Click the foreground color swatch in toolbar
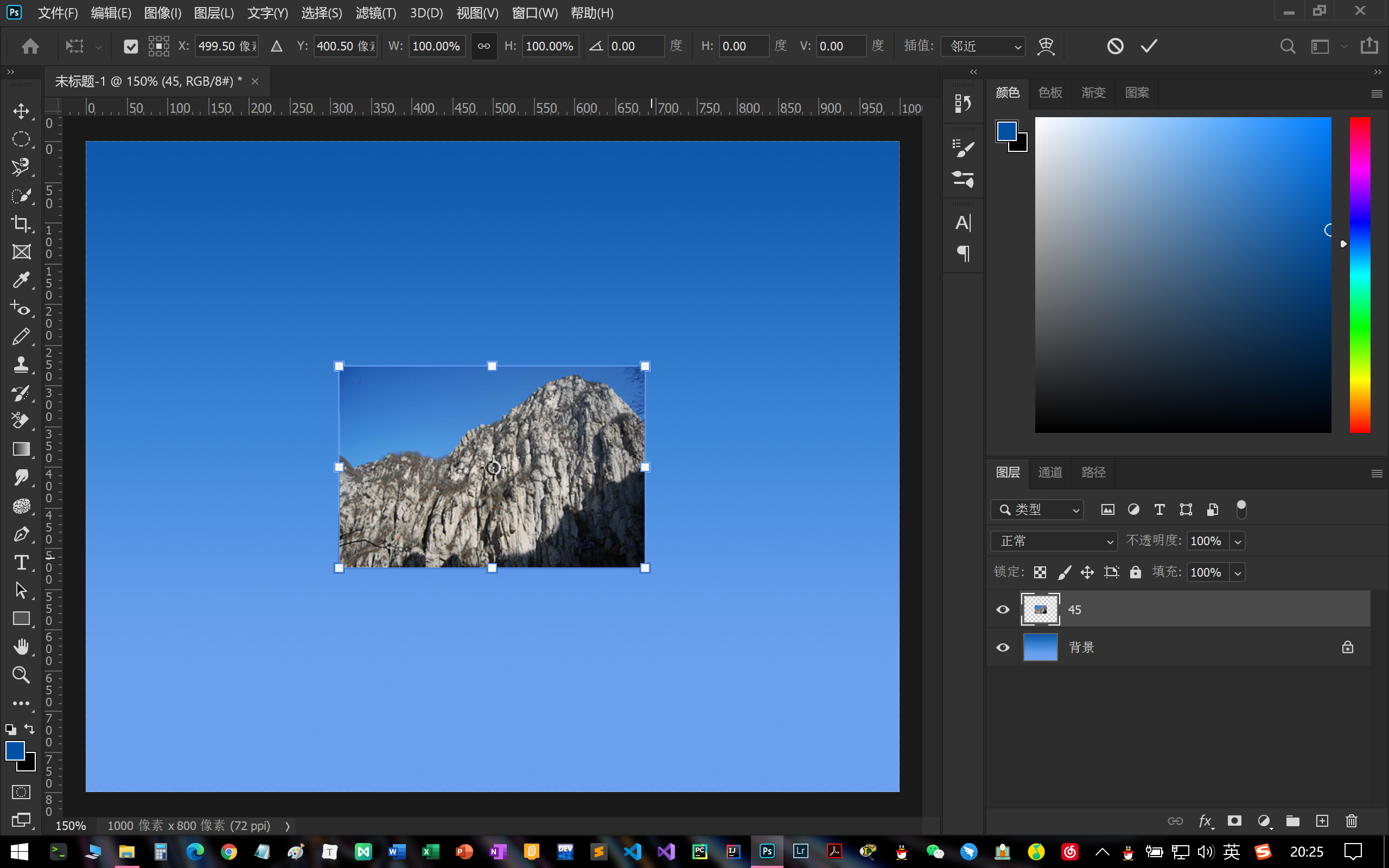1389x868 pixels. click(x=15, y=751)
